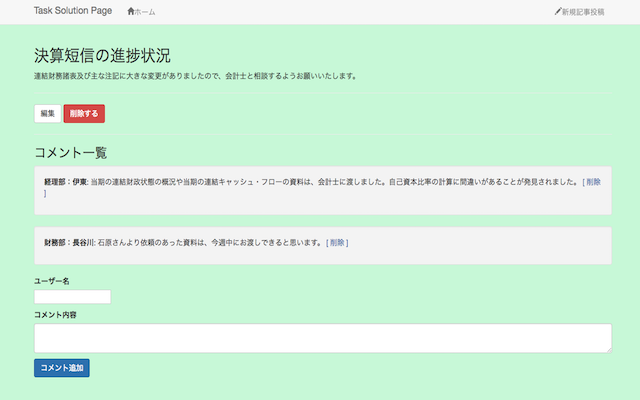Go to the ホーム navigation text
The height and width of the screenshot is (400, 640).
145,12
